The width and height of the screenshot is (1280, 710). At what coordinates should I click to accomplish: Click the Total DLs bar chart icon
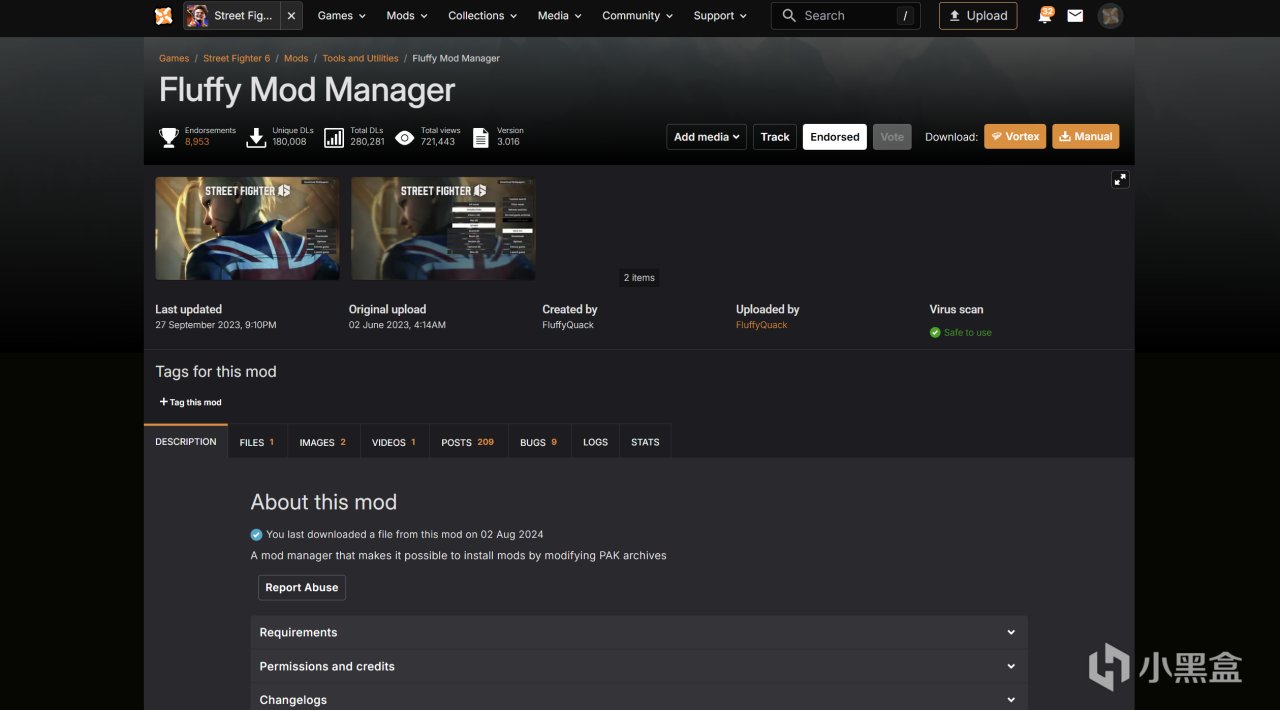[334, 137]
